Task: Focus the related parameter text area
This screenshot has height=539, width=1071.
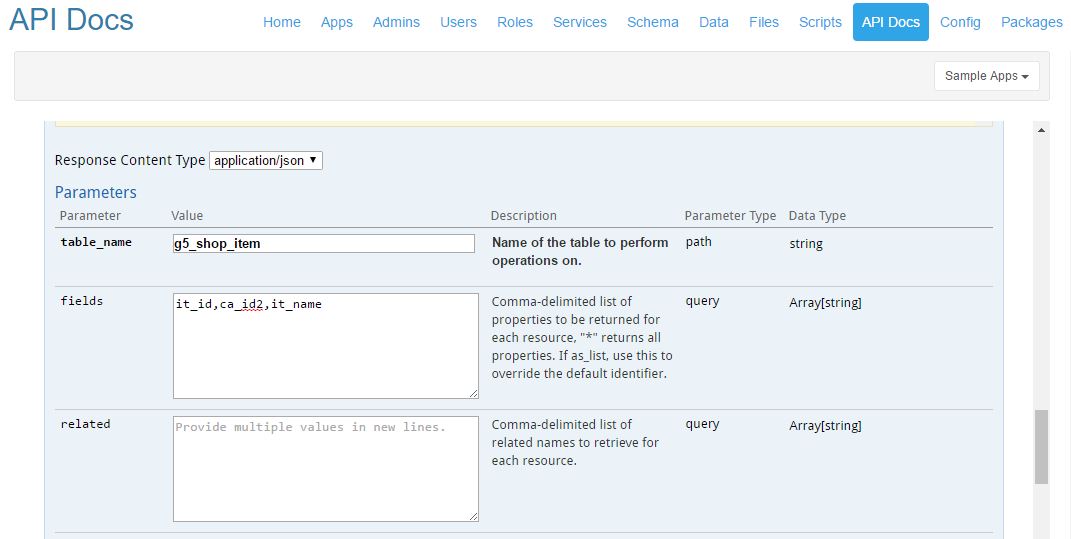Action: click(x=326, y=468)
